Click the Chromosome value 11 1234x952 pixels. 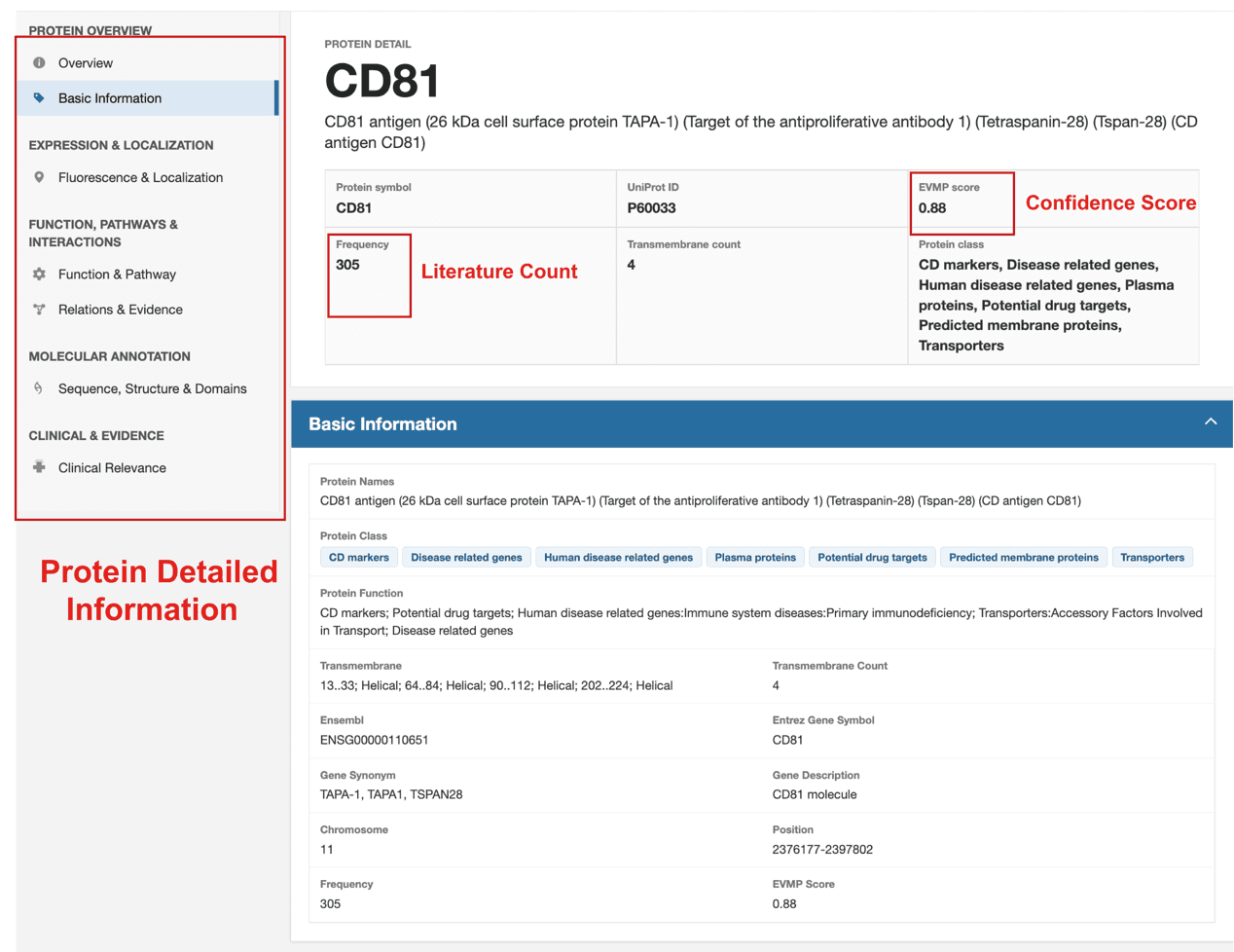[327, 849]
